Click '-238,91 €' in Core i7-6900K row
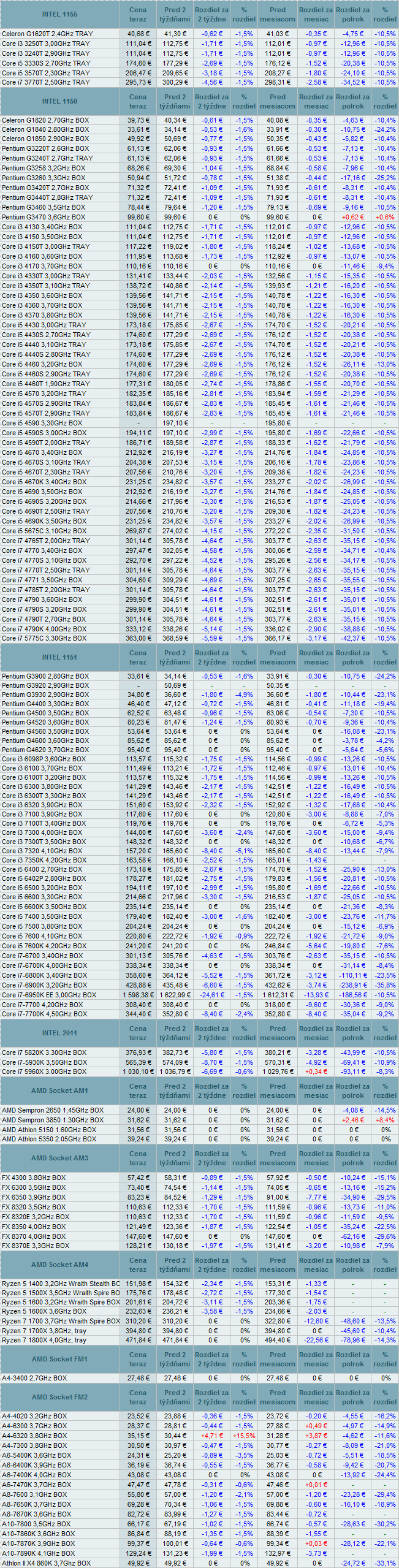This screenshot has height=1568, width=399. coord(352,985)
